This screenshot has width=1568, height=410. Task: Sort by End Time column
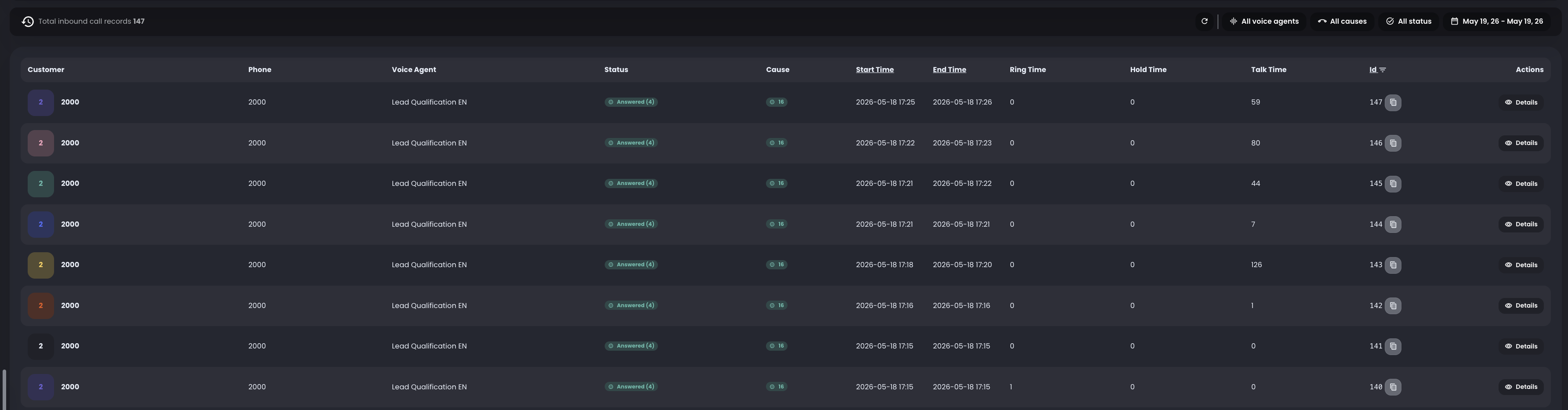coord(949,69)
